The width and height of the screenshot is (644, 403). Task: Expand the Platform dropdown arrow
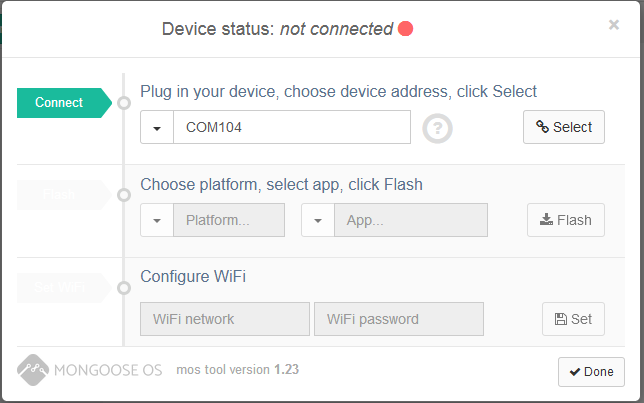click(157, 220)
